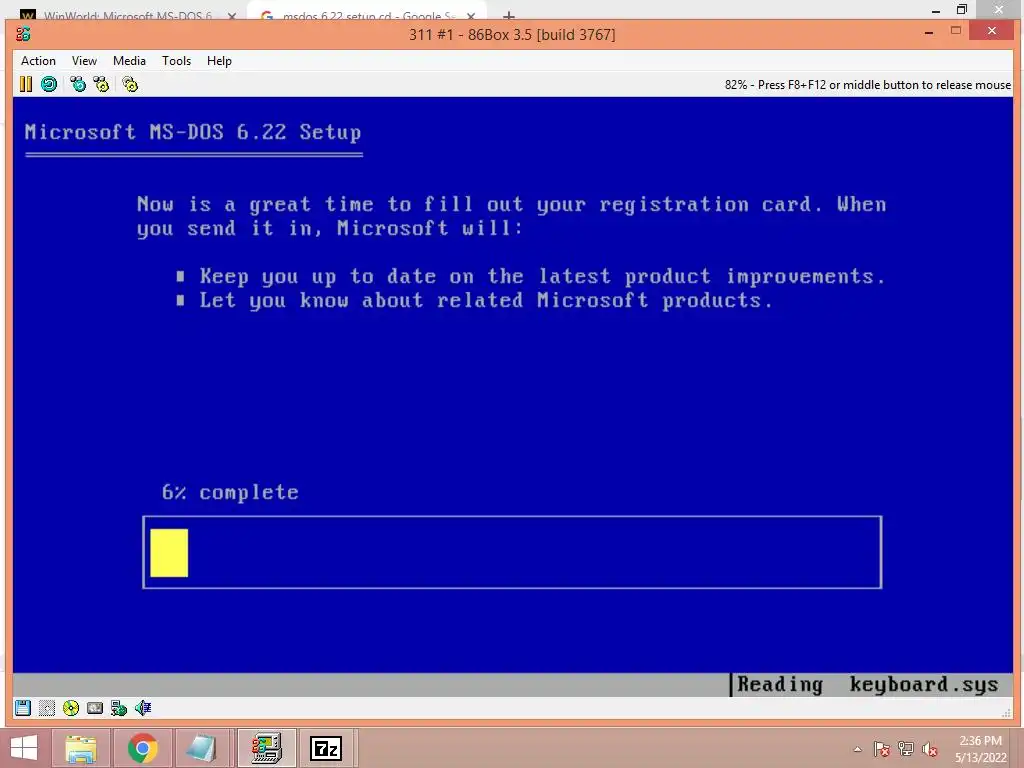1024x768 pixels.
Task: Open Google Chrome from the taskbar
Action: (x=142, y=748)
